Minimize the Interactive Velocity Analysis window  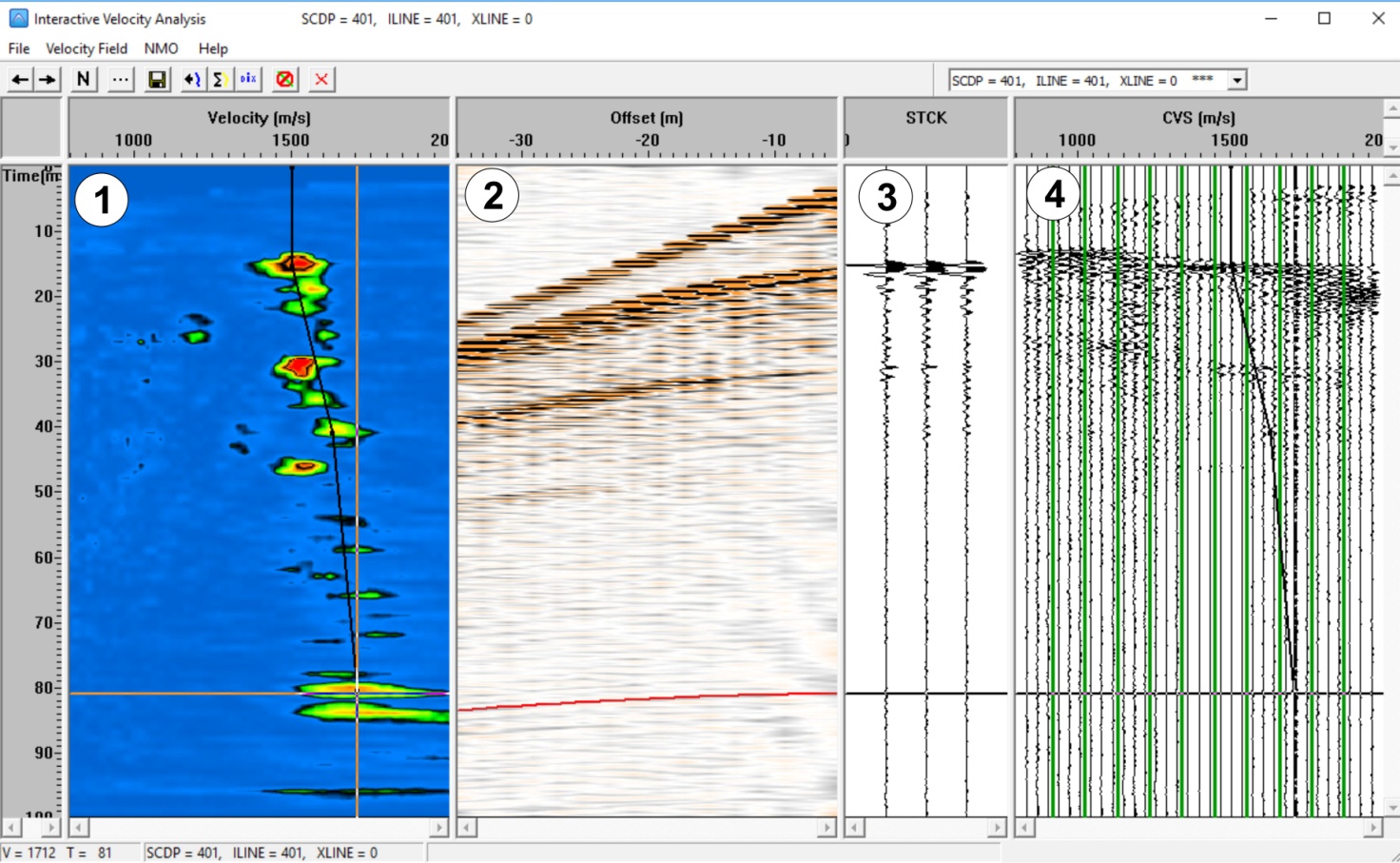pos(1271,18)
